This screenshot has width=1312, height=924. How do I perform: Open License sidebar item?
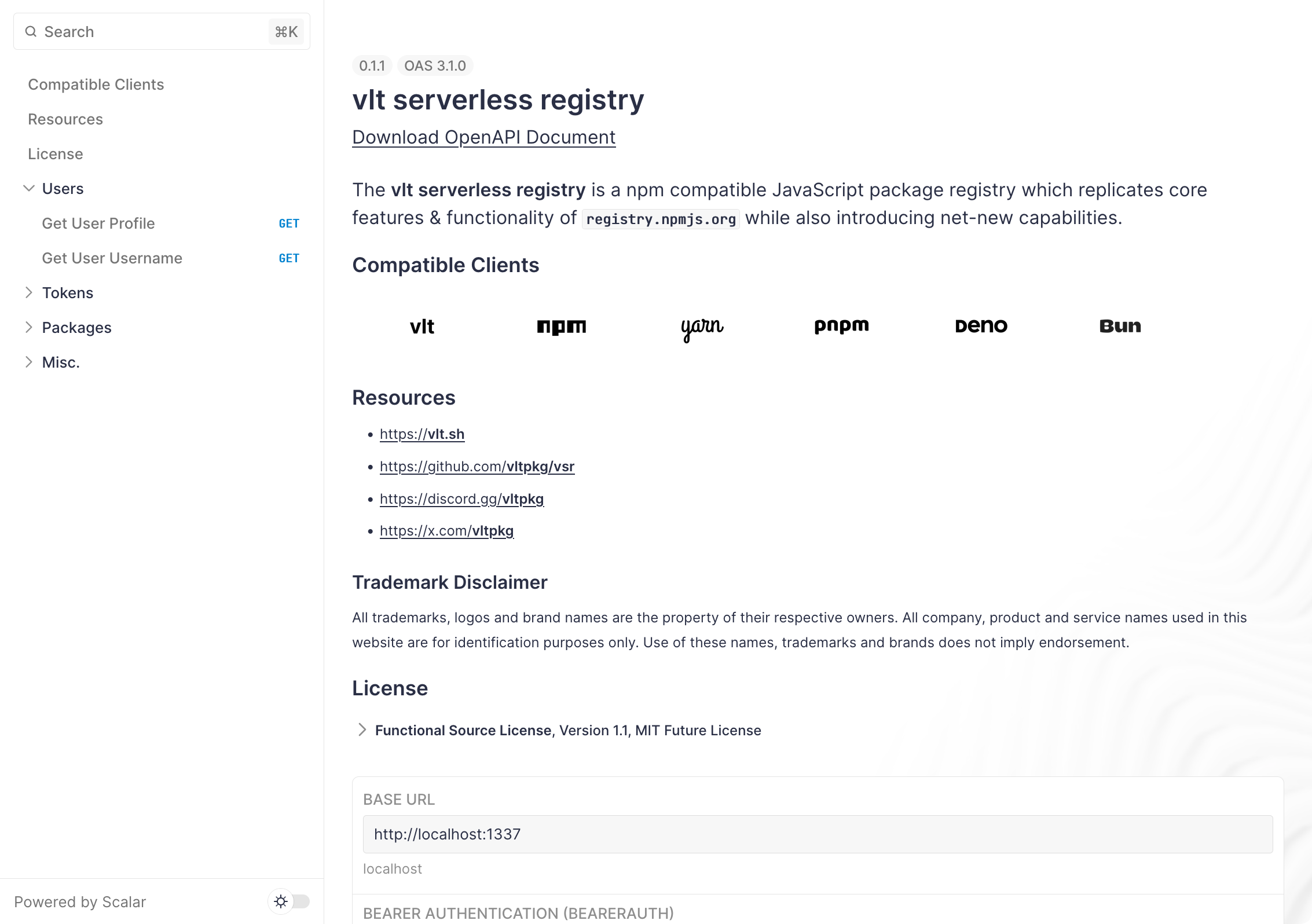(56, 154)
